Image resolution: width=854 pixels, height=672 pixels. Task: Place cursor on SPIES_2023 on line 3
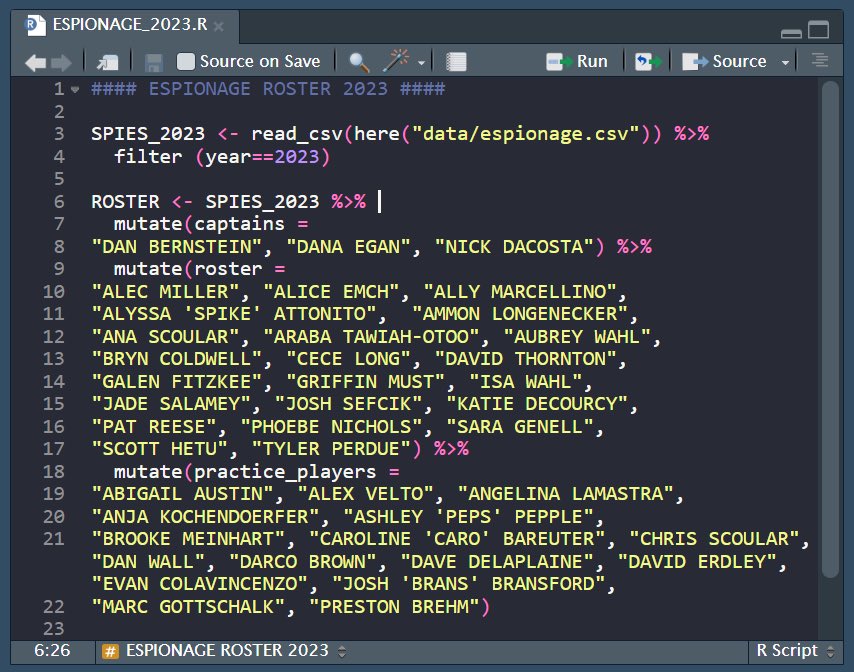point(148,134)
